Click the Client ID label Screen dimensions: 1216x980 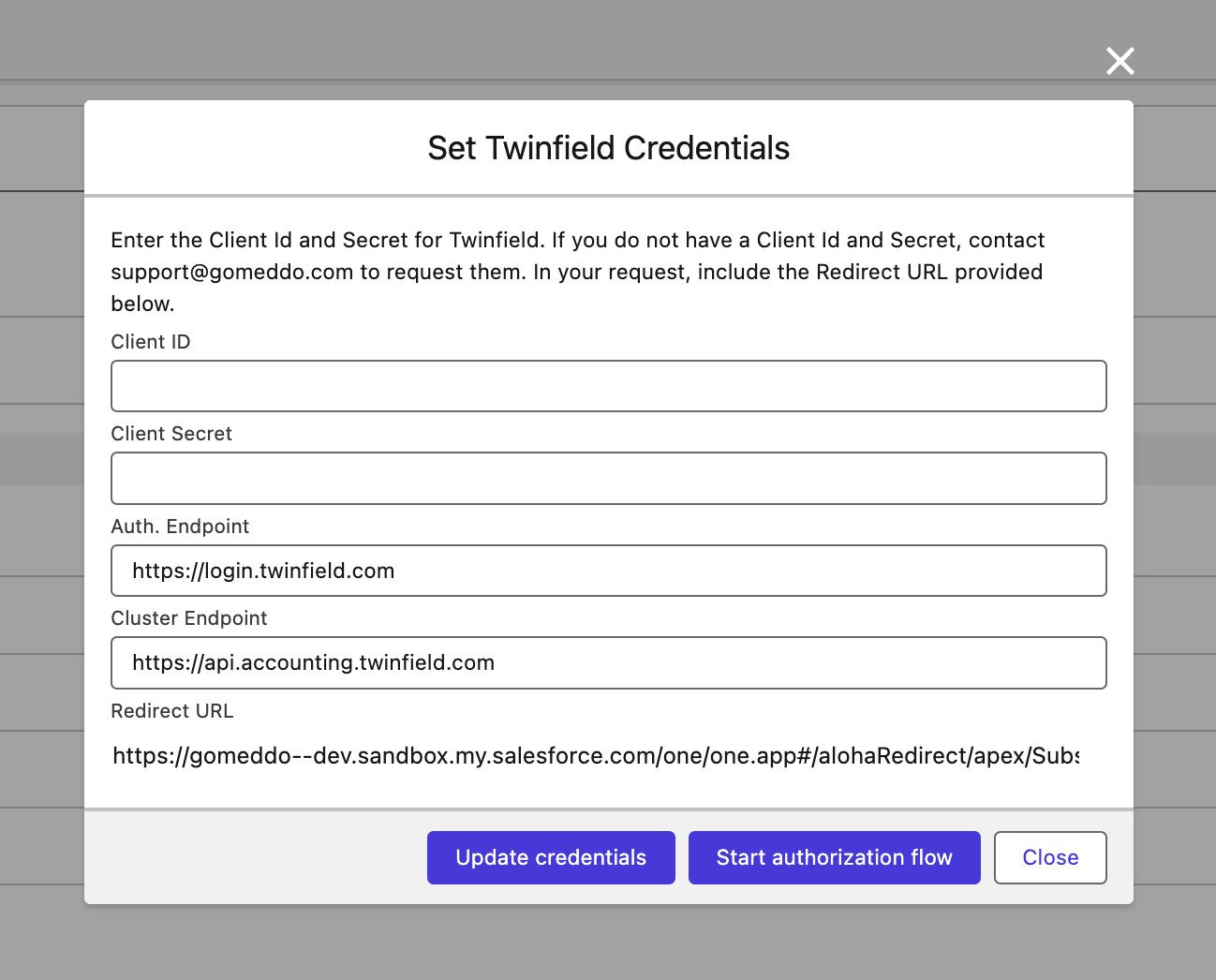[150, 341]
